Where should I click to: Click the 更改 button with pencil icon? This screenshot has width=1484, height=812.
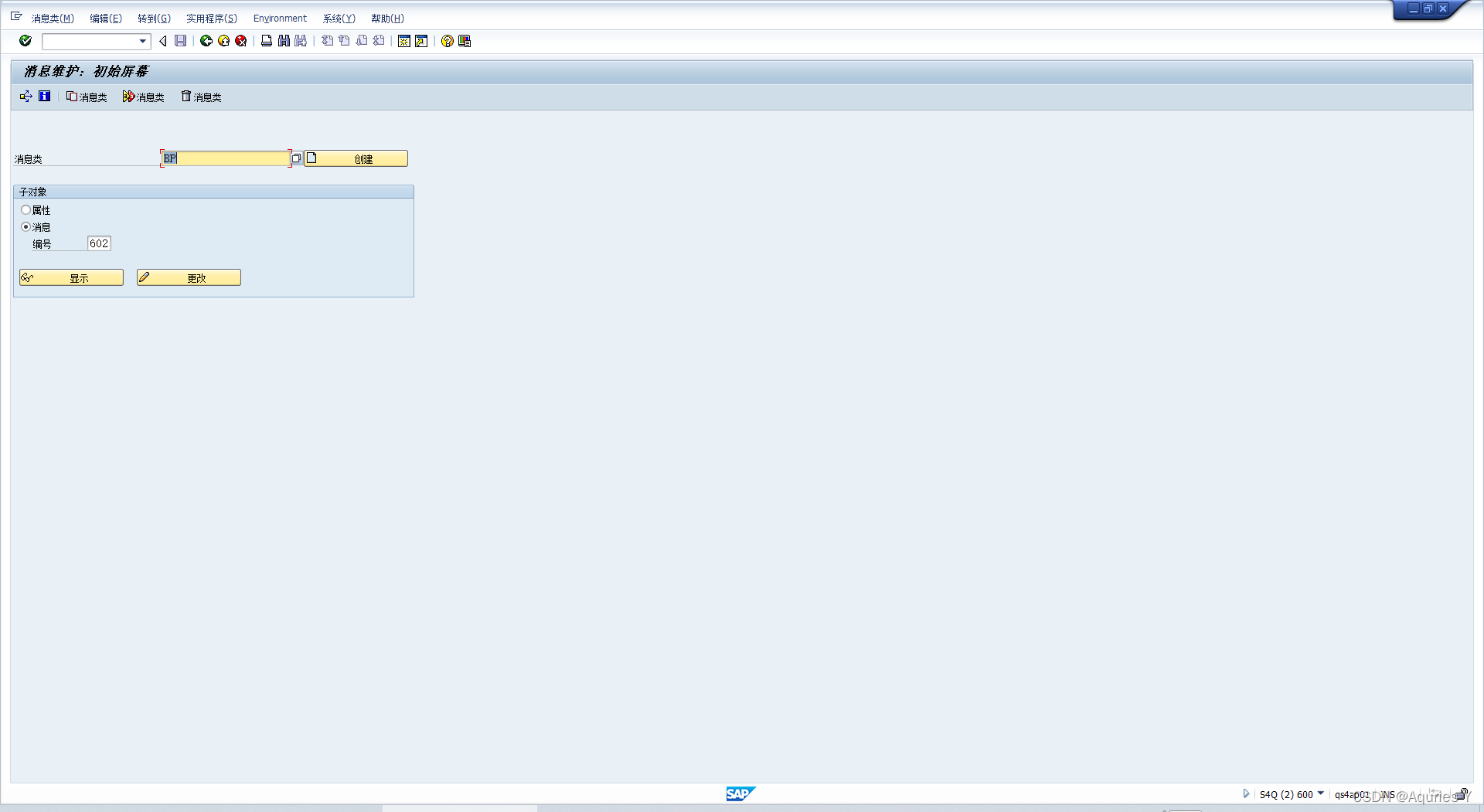click(x=188, y=277)
